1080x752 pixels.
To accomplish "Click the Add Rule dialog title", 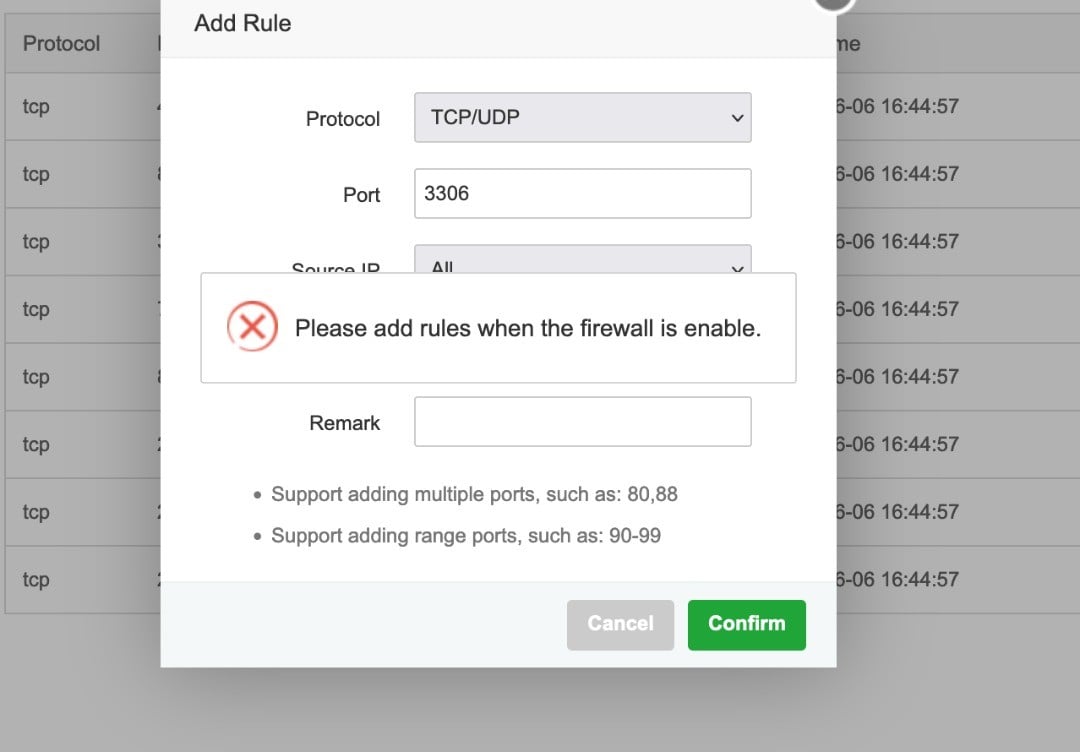I will pyautogui.click(x=243, y=23).
